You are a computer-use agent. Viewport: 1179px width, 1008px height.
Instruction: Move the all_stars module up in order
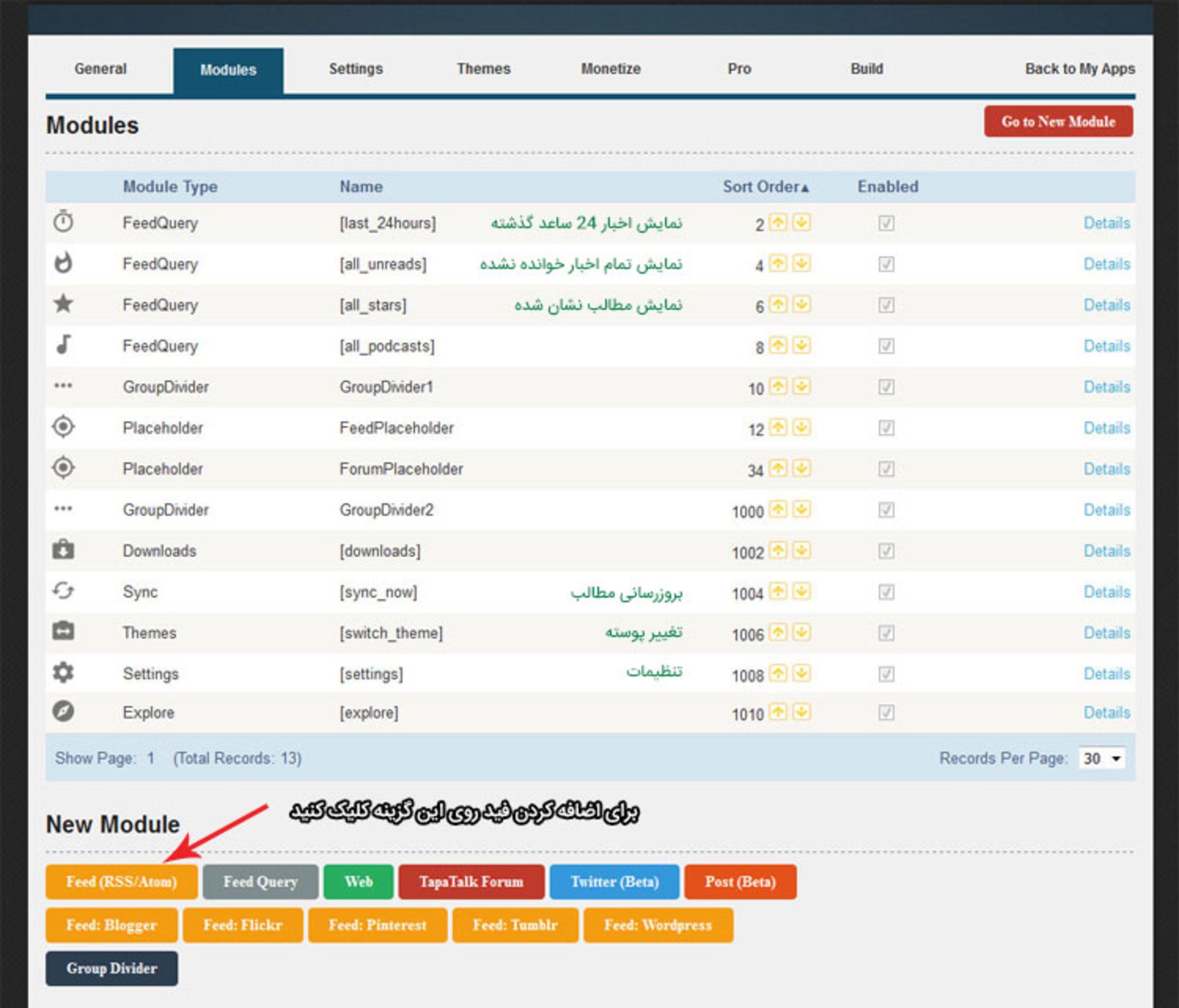pos(778,304)
